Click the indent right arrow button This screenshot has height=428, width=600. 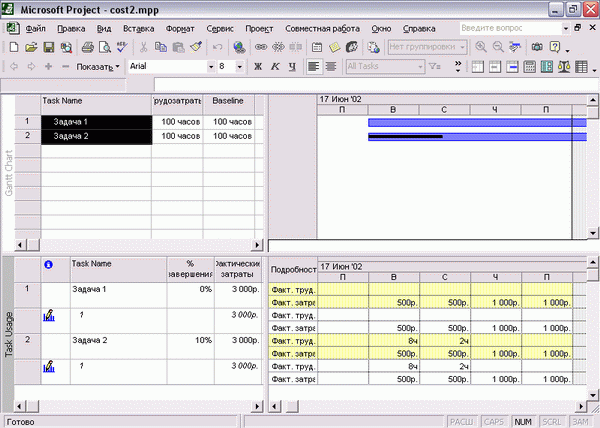coord(31,67)
